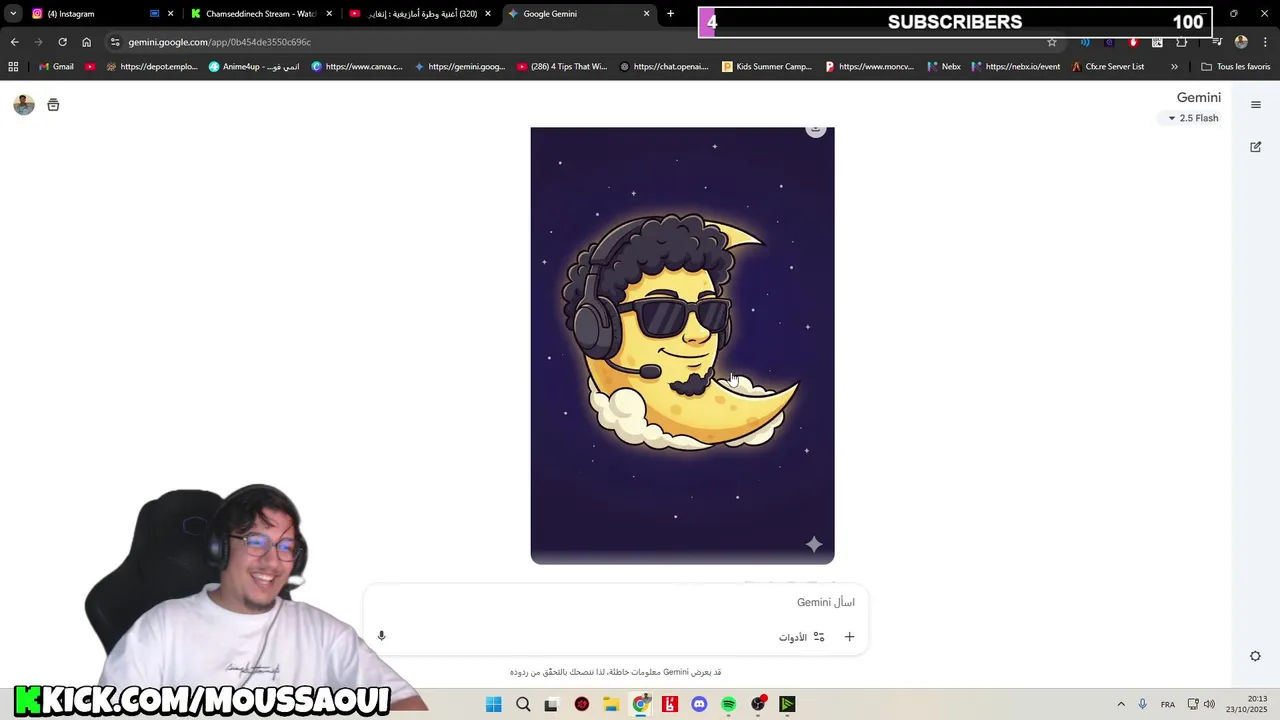
Task: Open the canva.com bookmark
Action: (x=357, y=67)
